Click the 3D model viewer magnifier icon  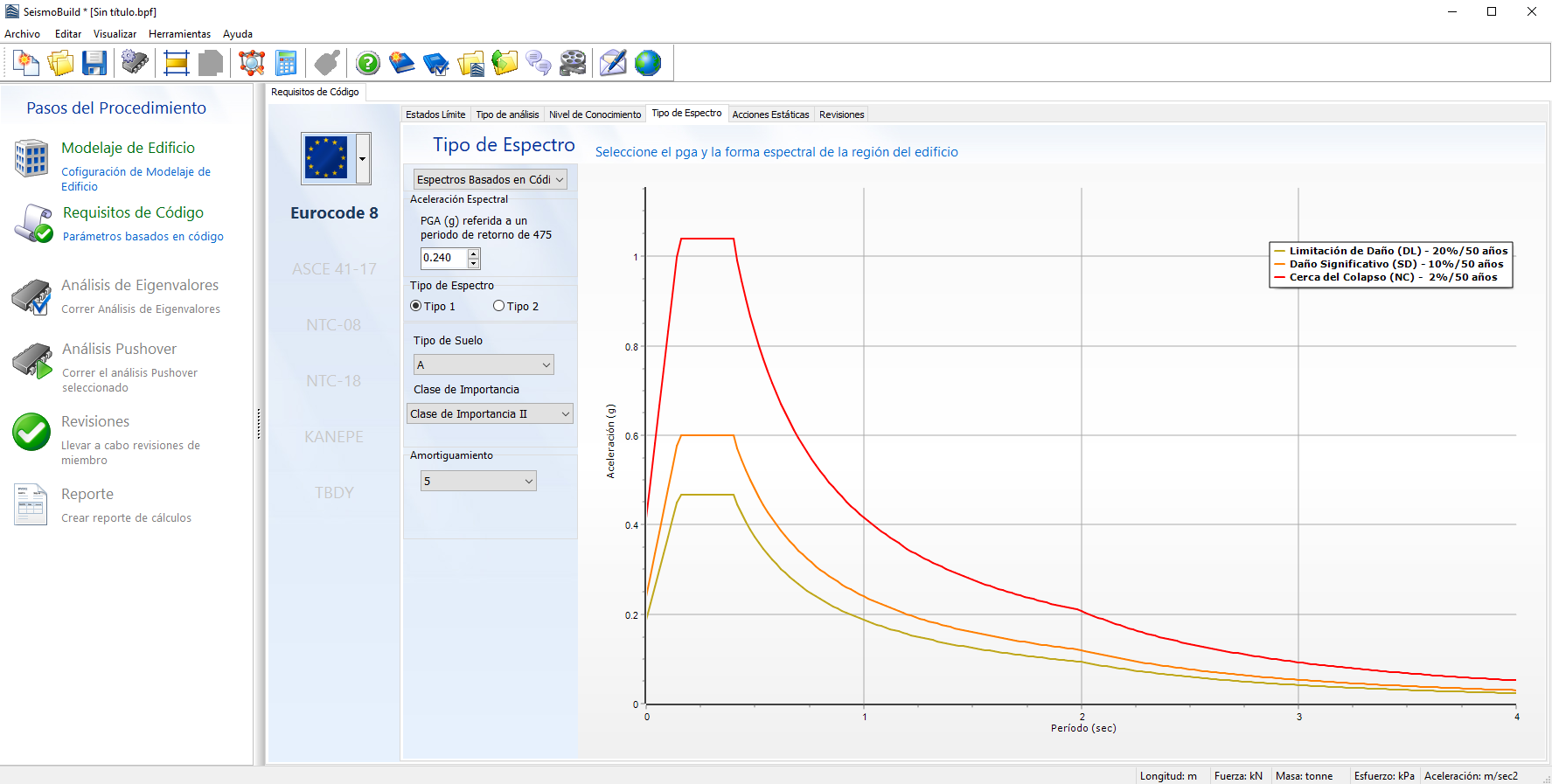252,63
